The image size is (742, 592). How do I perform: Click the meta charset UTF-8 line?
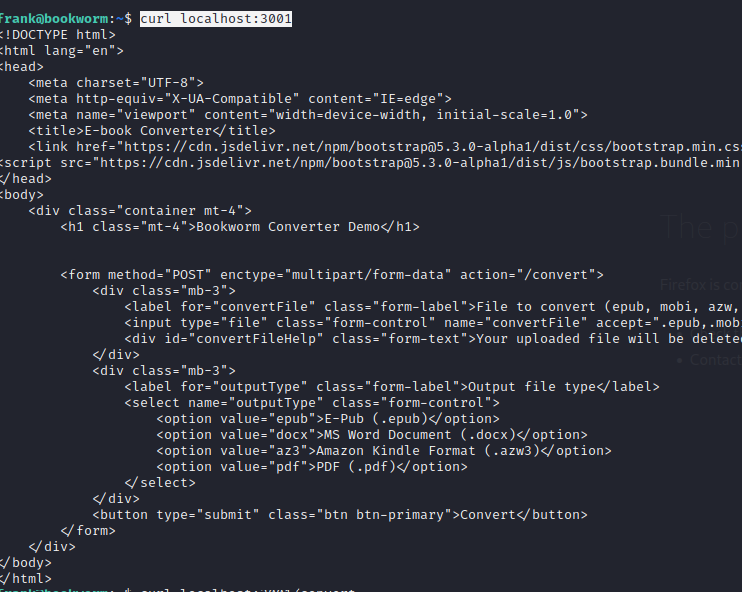tap(116, 83)
